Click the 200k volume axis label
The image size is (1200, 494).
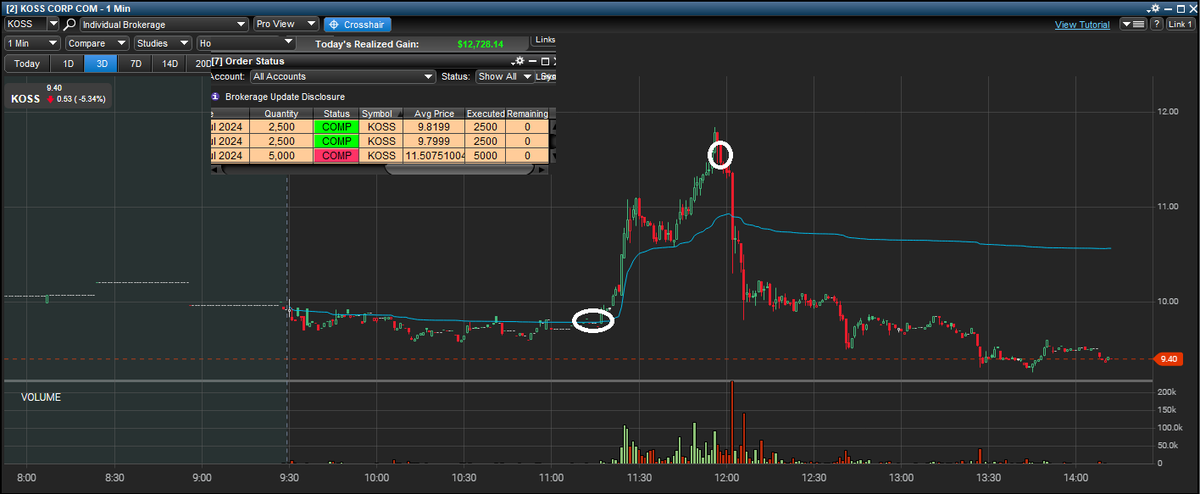[x=1167, y=393]
